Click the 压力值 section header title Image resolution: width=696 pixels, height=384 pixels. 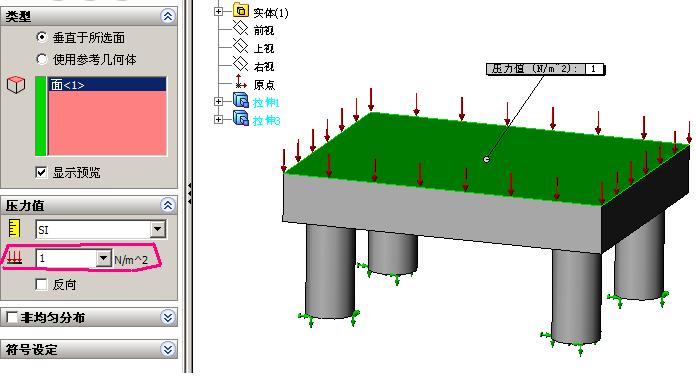coord(25,206)
